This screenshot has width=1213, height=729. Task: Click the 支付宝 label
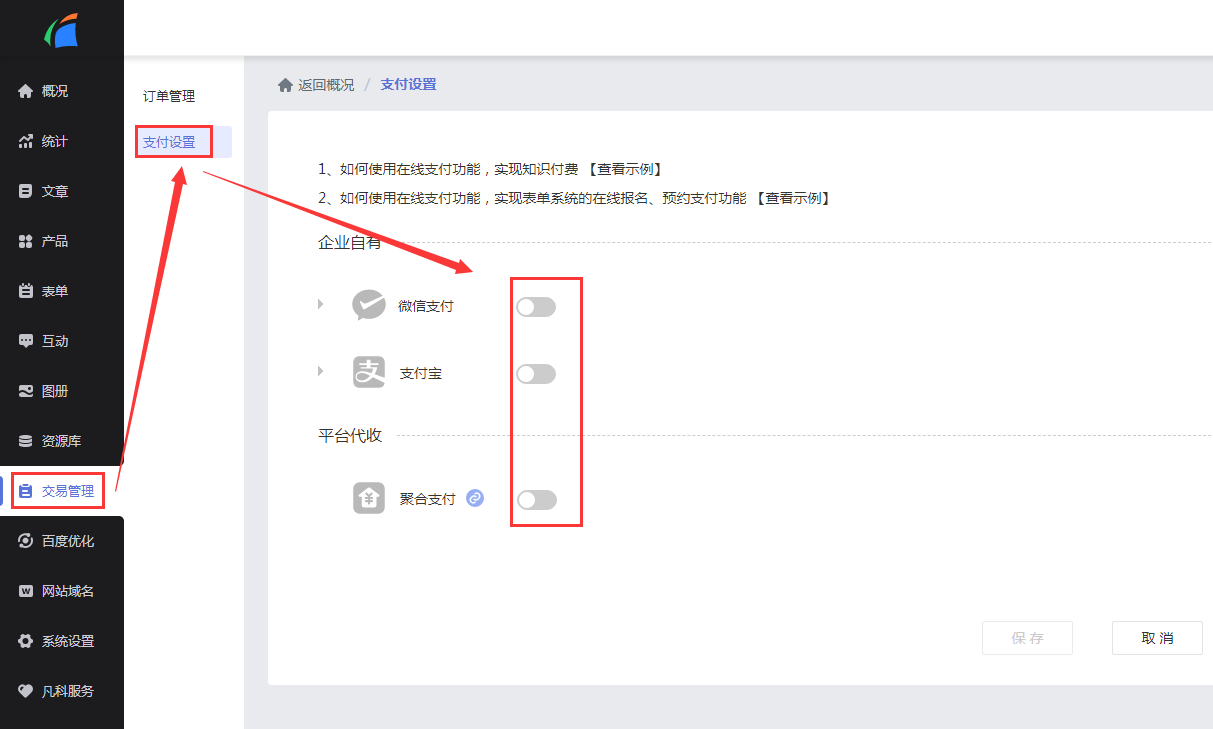click(x=421, y=374)
